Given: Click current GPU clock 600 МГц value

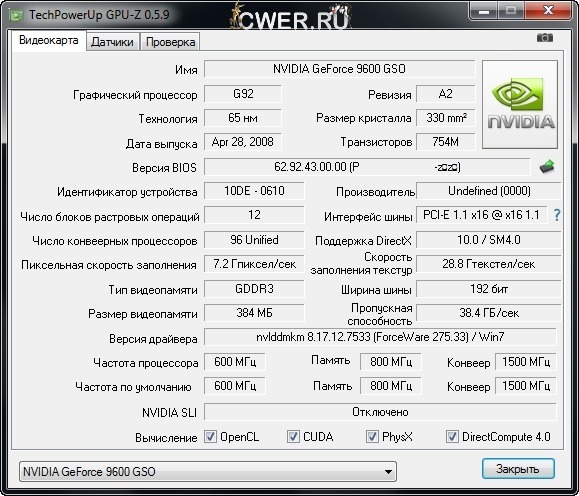Looking at the screenshot, I should coord(235,362).
